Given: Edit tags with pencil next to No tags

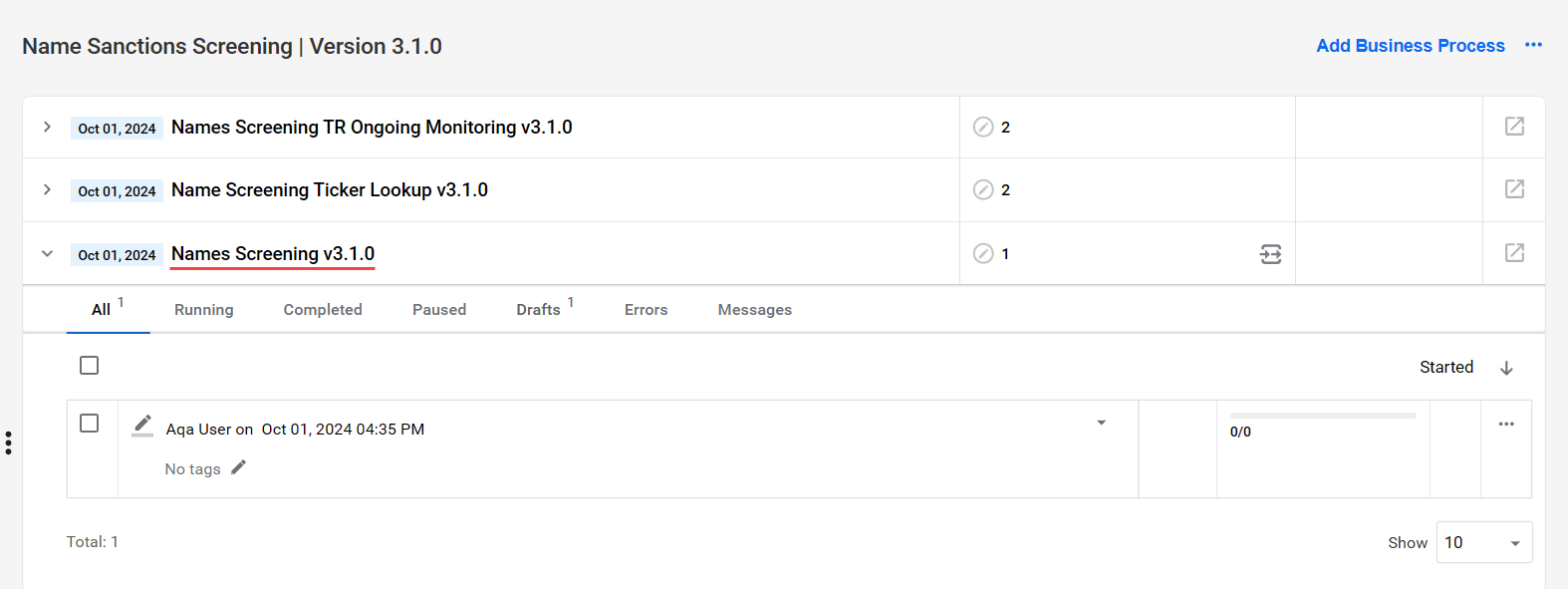Looking at the screenshot, I should [238, 467].
